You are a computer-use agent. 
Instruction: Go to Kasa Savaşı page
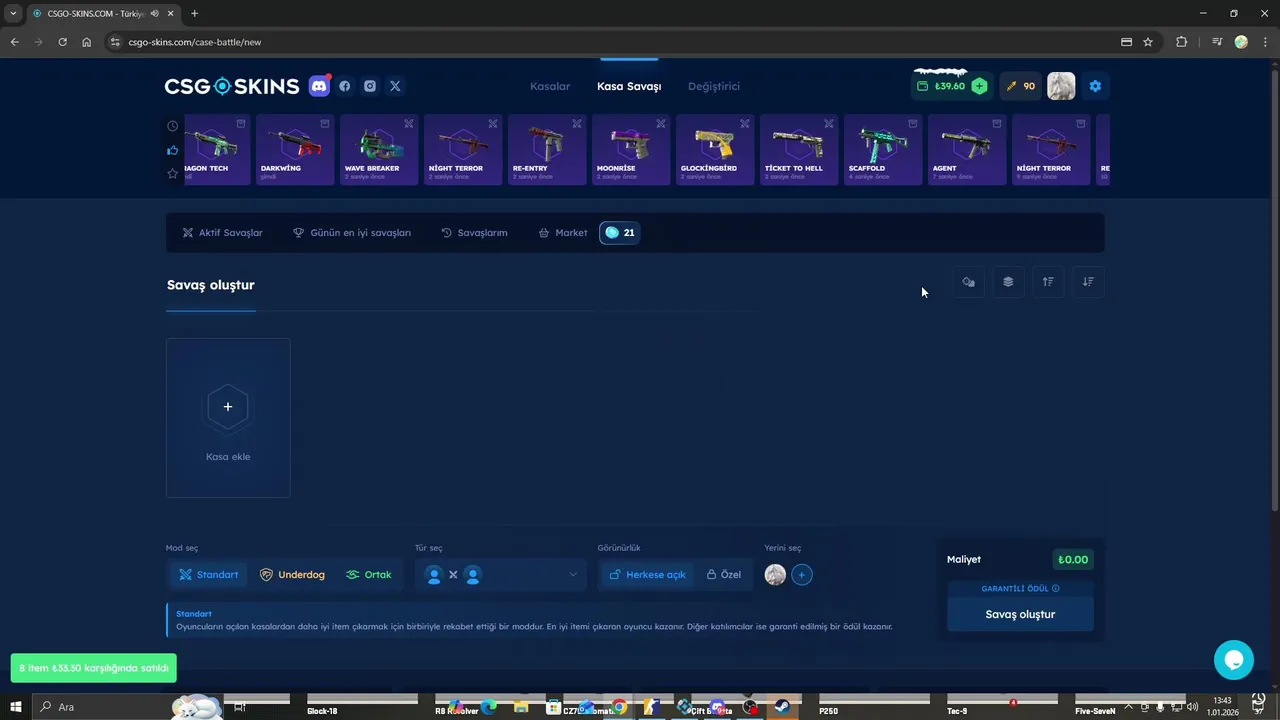tap(629, 86)
